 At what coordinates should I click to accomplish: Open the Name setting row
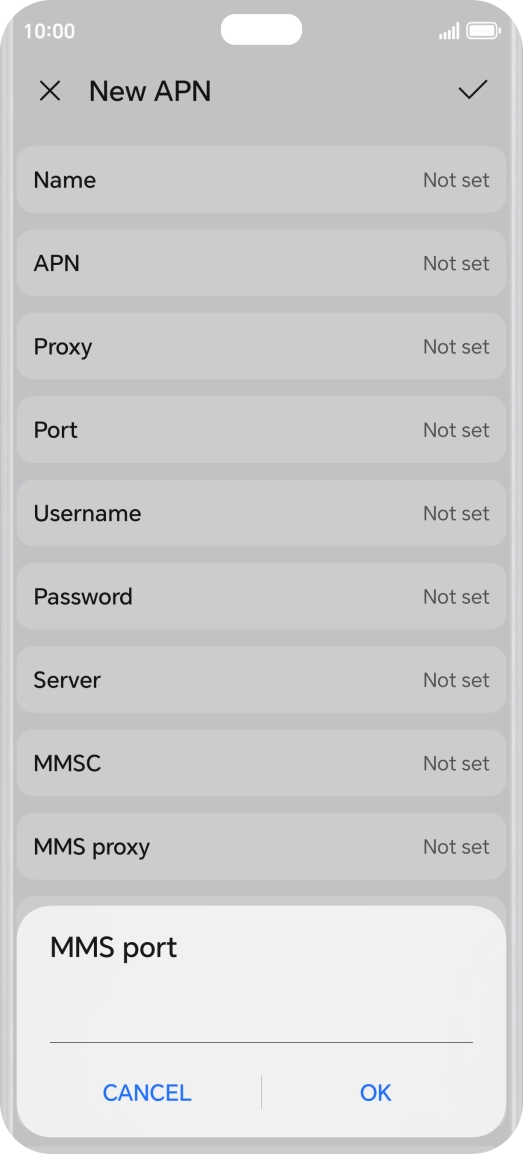tap(261, 180)
